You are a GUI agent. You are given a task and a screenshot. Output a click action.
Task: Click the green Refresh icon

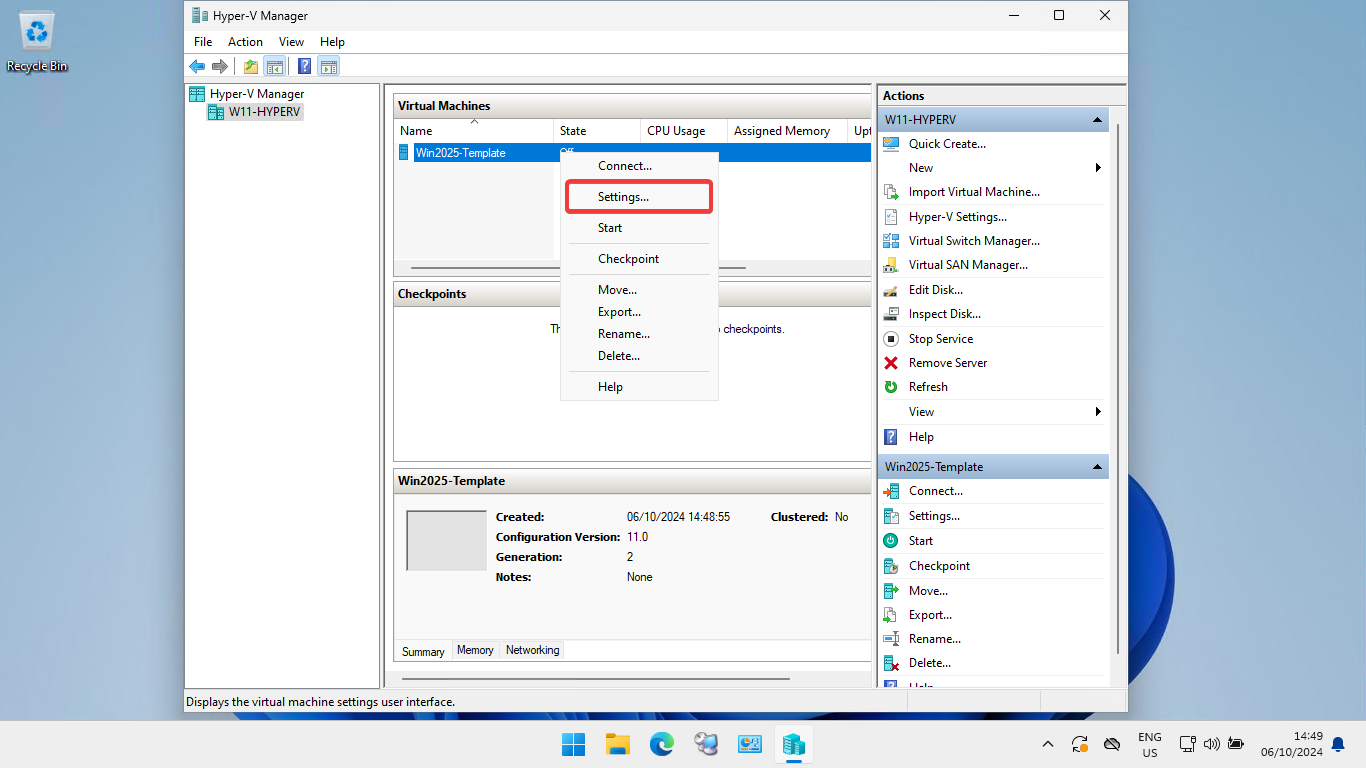point(891,387)
